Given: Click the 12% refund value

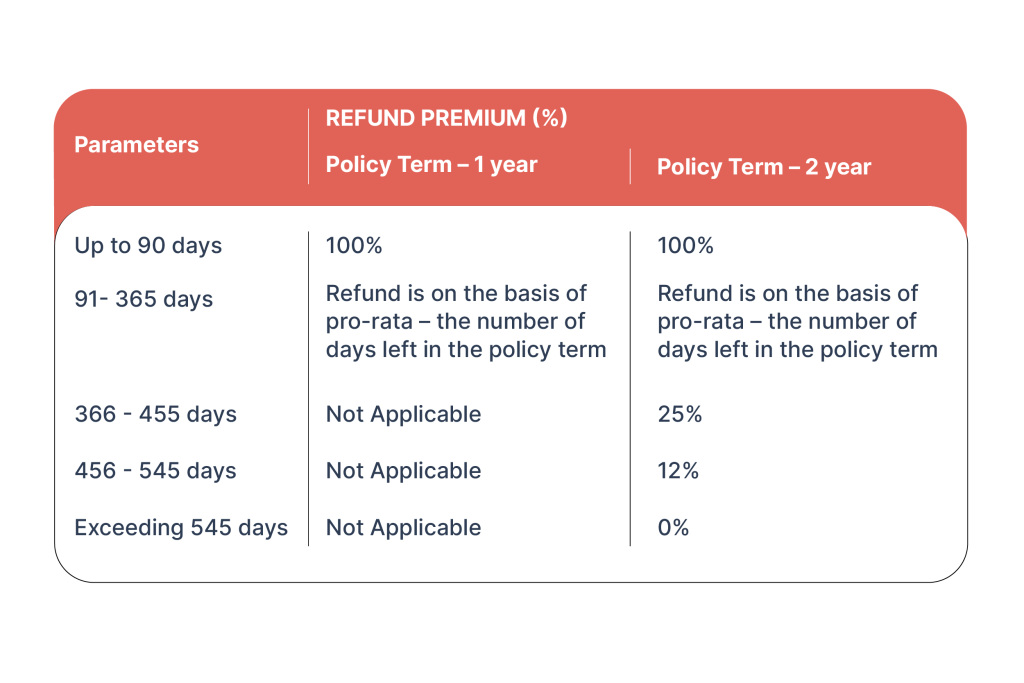Looking at the screenshot, I should (x=678, y=471).
